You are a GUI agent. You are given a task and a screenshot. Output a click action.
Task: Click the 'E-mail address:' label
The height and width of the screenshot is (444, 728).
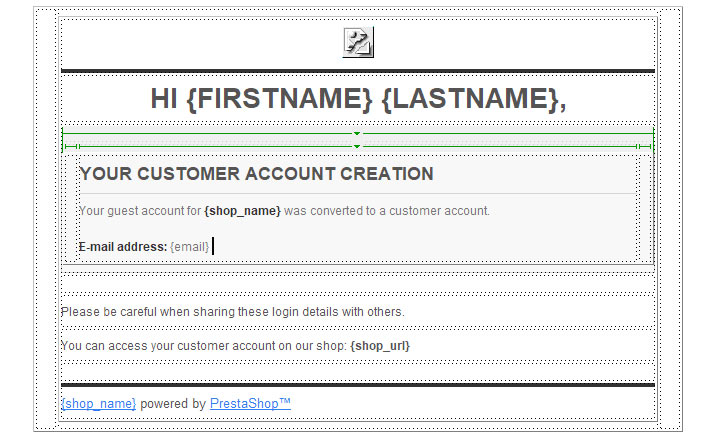[122, 246]
